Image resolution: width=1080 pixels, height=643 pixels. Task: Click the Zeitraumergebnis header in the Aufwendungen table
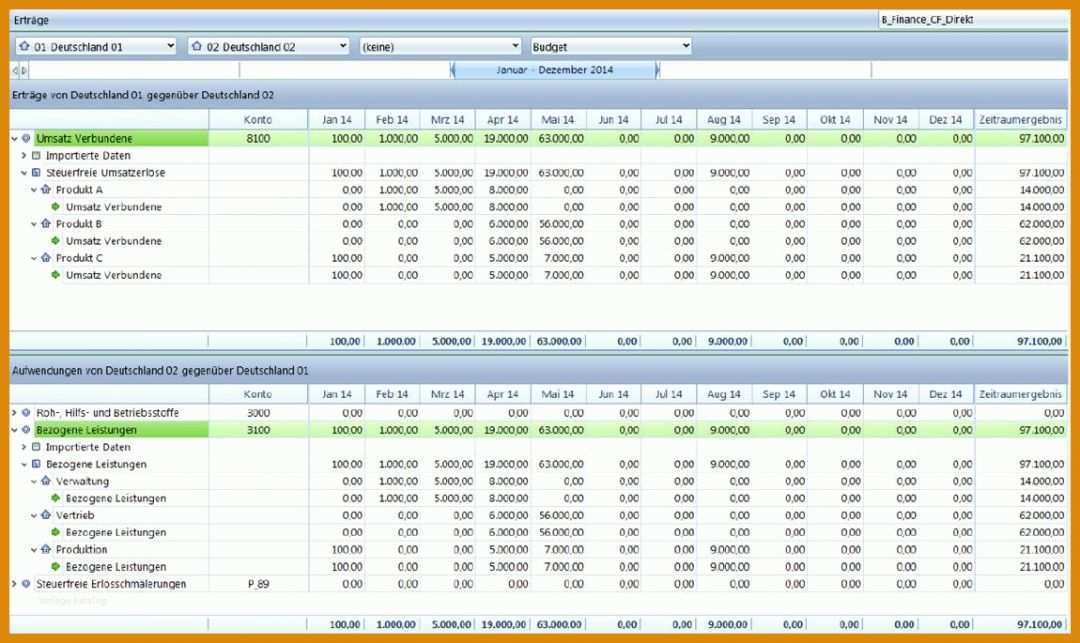pos(1021,394)
